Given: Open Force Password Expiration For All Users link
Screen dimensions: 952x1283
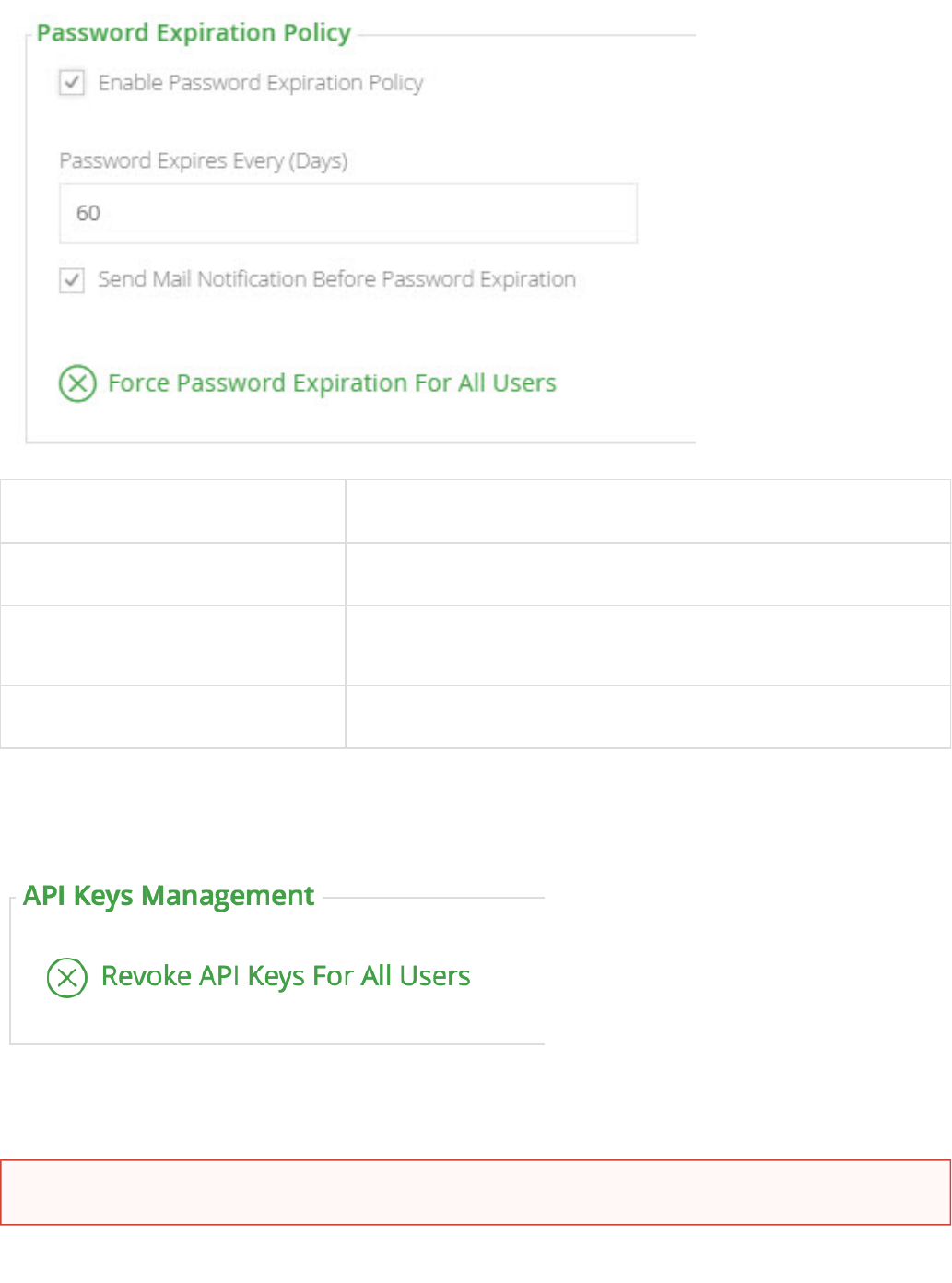Looking at the screenshot, I should (x=332, y=383).
